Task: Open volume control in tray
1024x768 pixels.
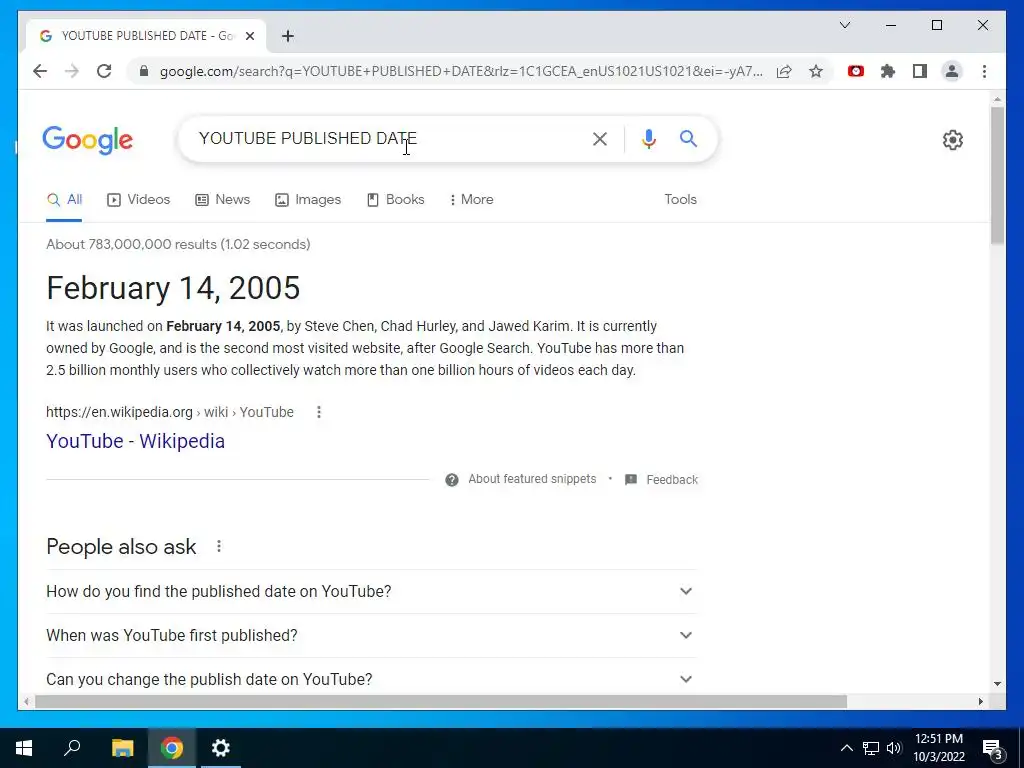Action: pos(894,748)
